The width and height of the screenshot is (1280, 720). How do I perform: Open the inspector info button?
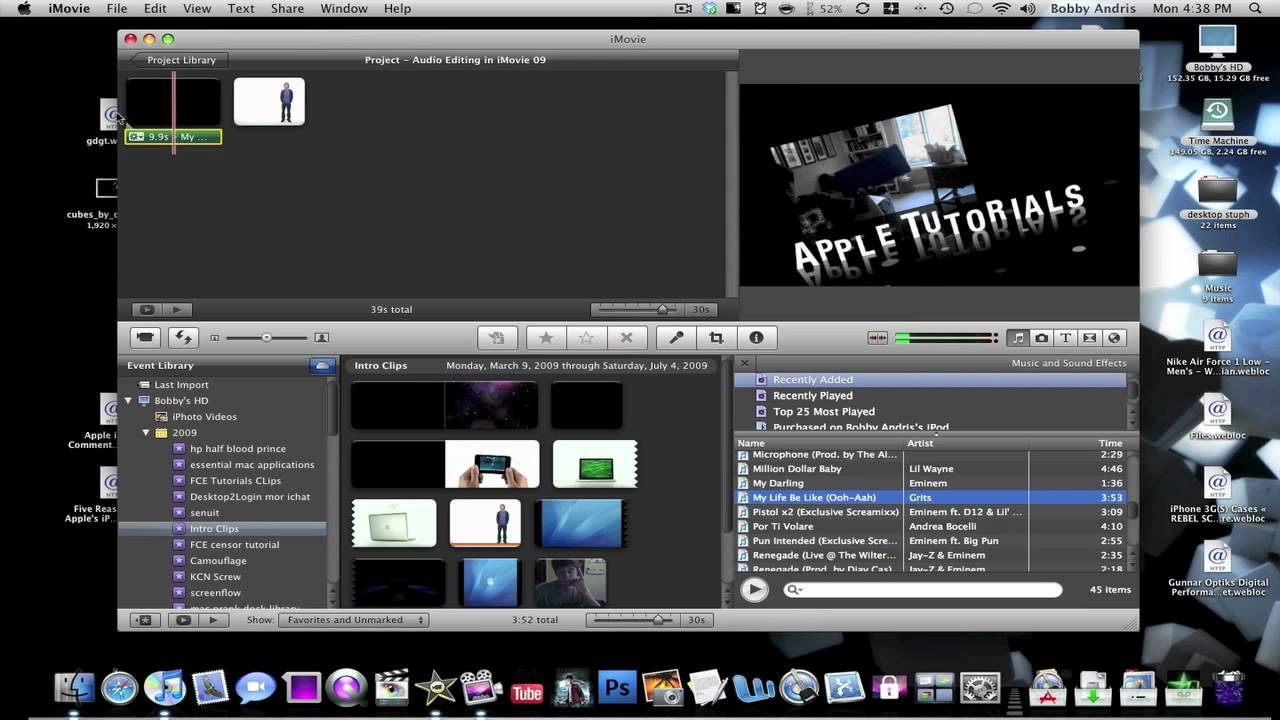click(756, 338)
